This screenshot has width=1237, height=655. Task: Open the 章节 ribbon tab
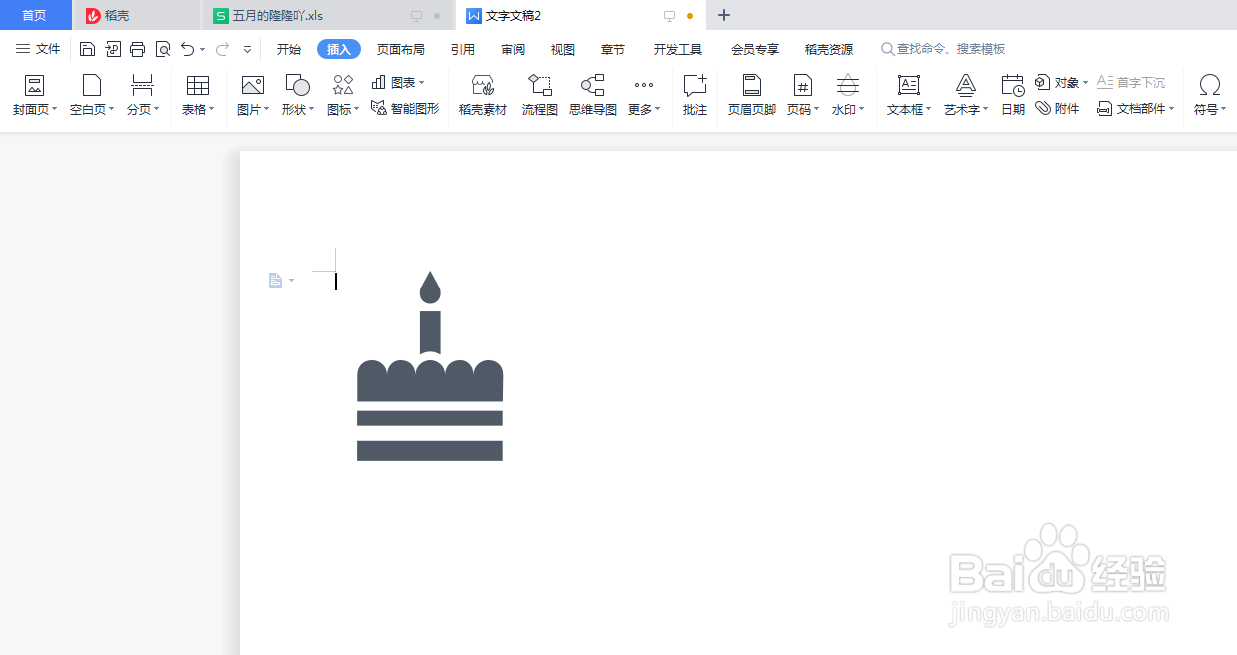613,49
